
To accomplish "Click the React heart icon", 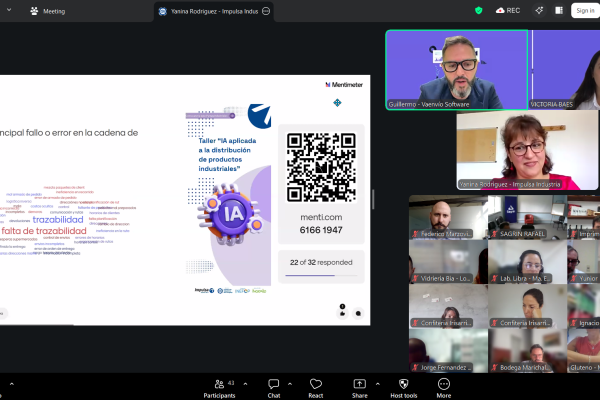I will 316,385.
